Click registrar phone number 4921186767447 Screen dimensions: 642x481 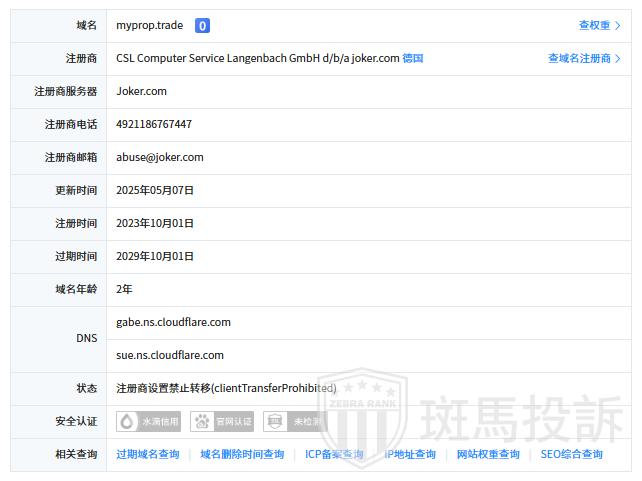154,124
